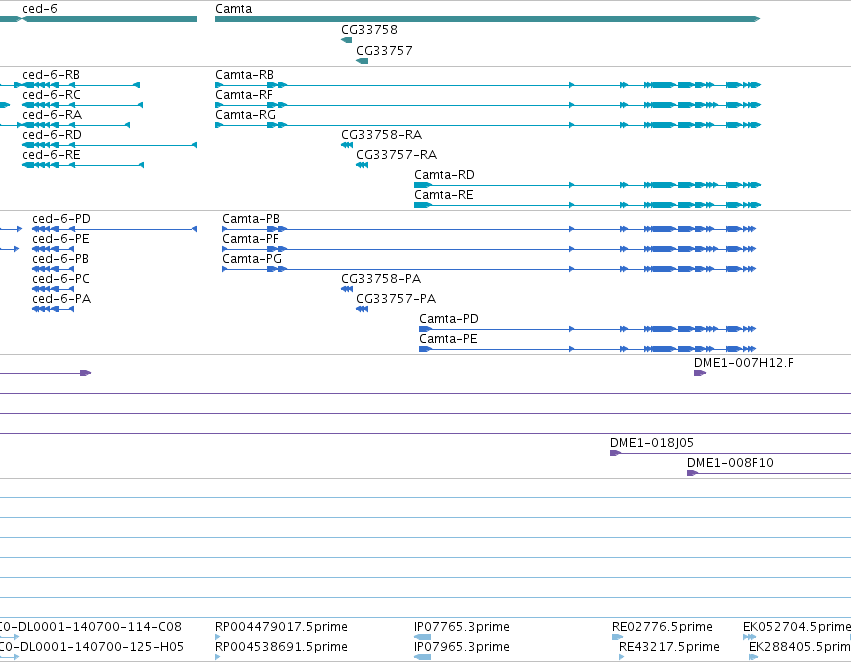Click the DME1-007H12.F clone label
The height and width of the screenshot is (662, 851).
click(x=744, y=363)
